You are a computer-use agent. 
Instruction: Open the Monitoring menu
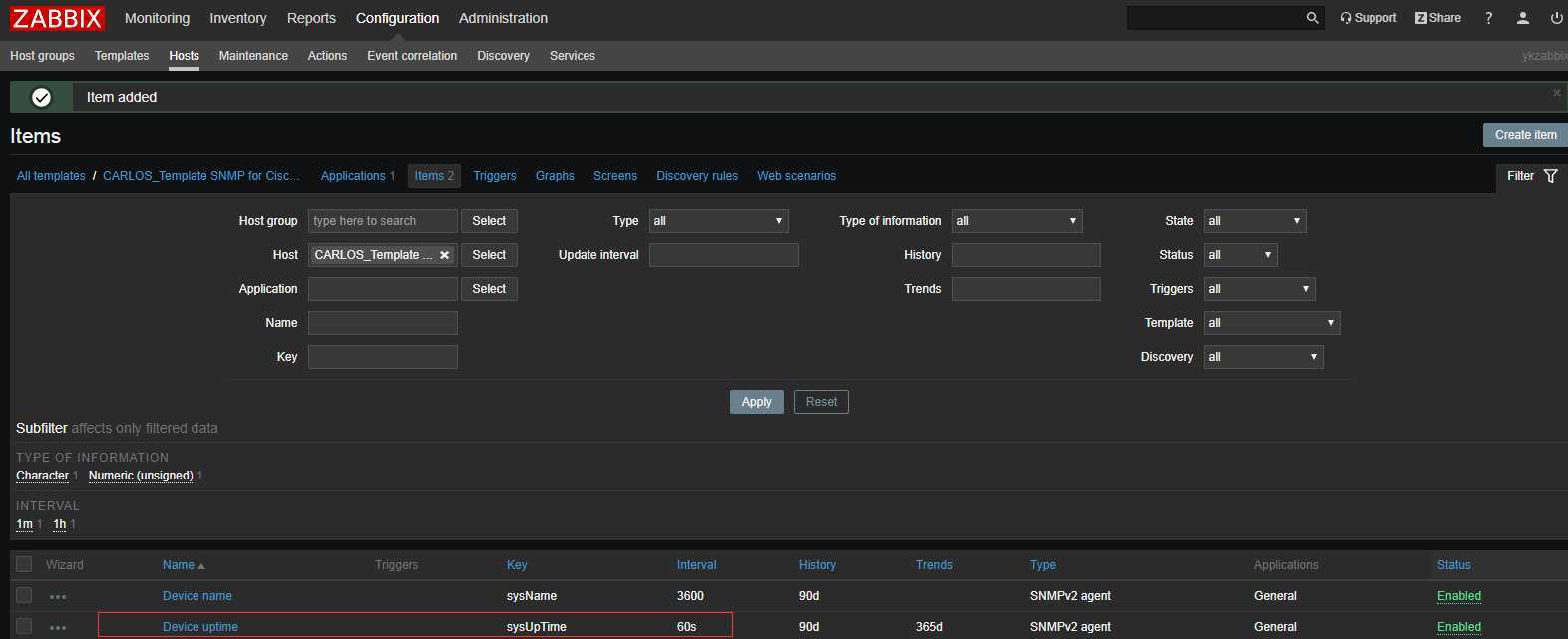click(x=157, y=18)
